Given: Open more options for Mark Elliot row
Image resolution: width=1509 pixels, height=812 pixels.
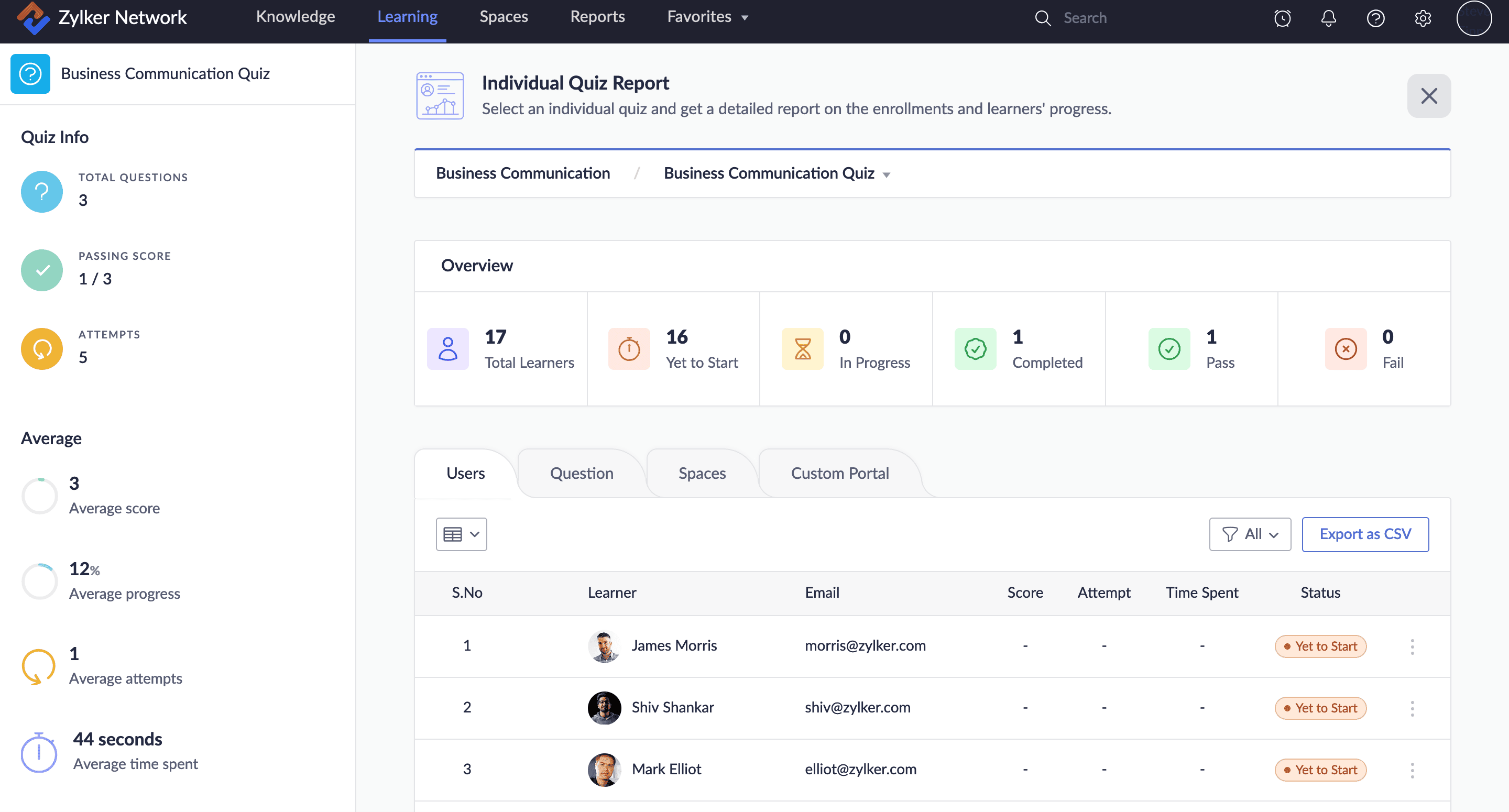Looking at the screenshot, I should (1412, 770).
